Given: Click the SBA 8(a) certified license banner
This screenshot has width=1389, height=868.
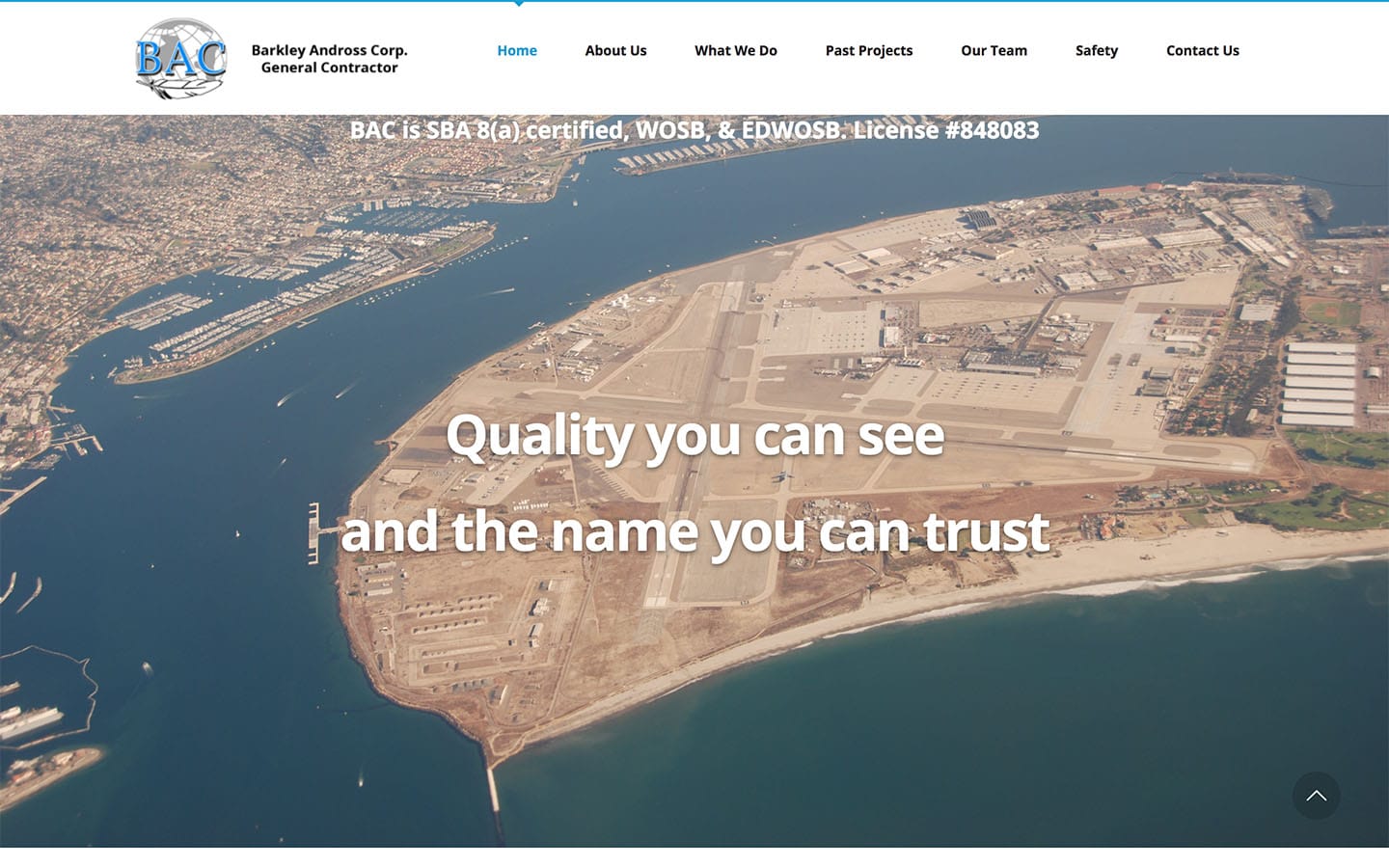Looking at the screenshot, I should [694, 130].
